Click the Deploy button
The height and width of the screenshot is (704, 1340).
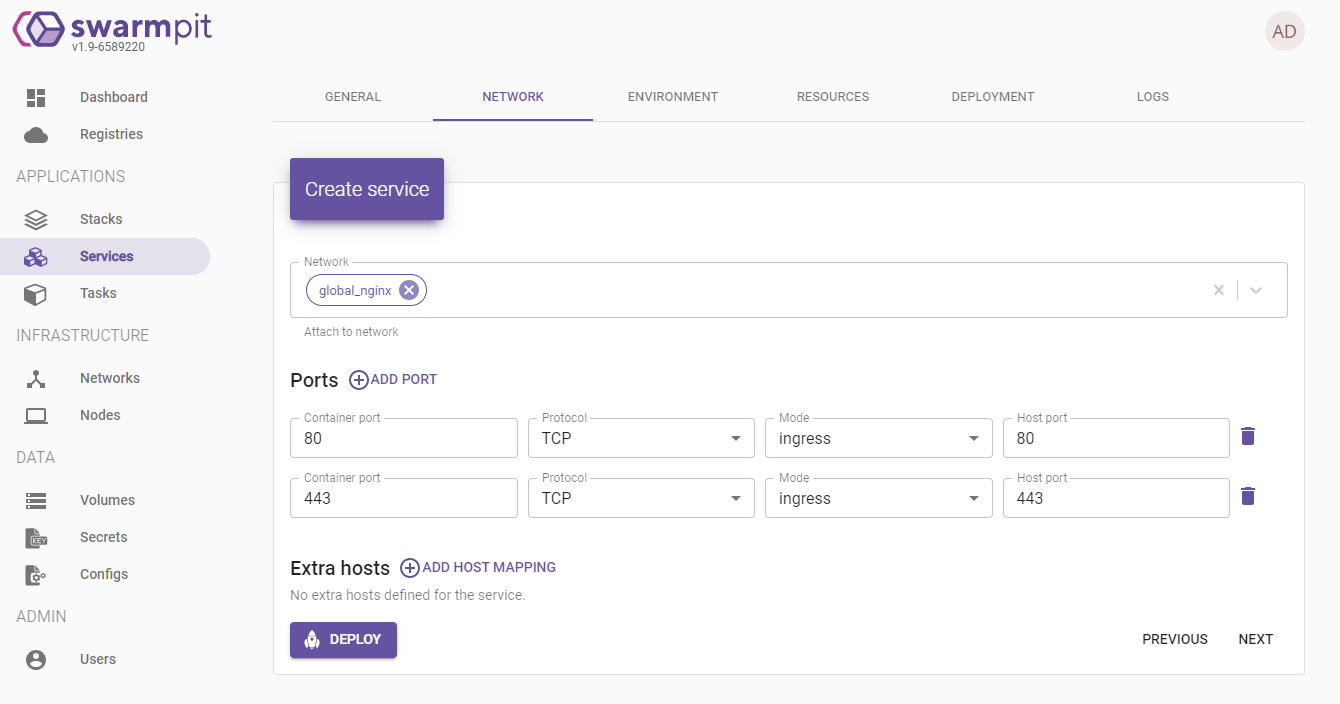(343, 640)
